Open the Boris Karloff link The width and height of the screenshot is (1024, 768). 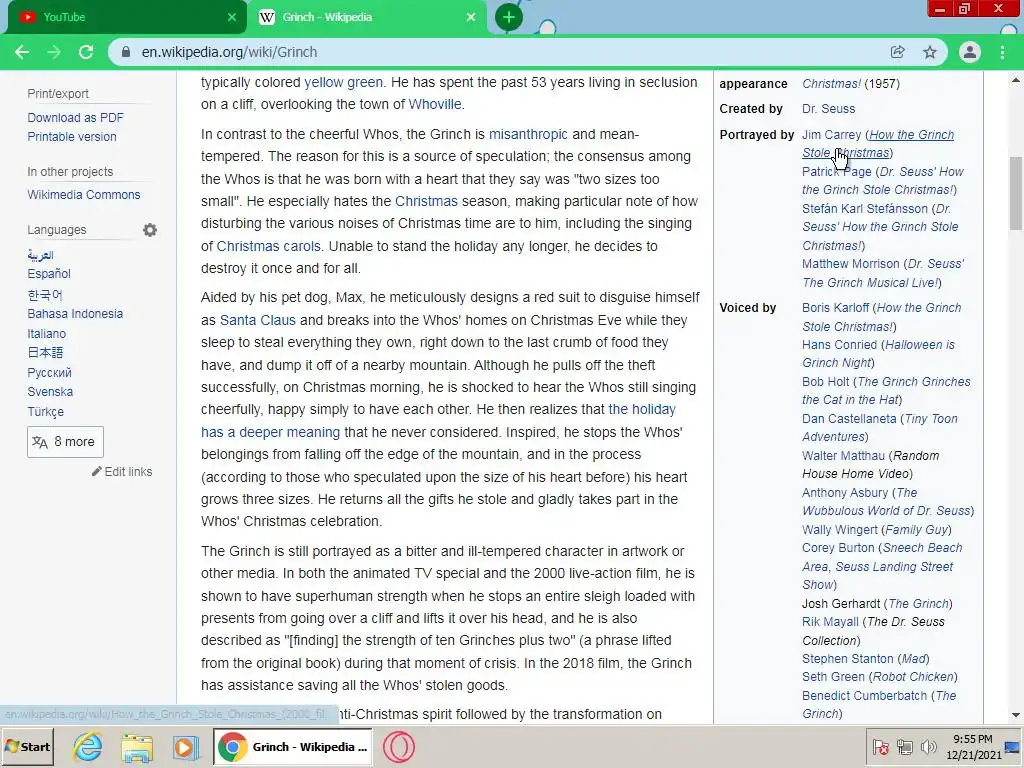pyautogui.click(x=836, y=308)
